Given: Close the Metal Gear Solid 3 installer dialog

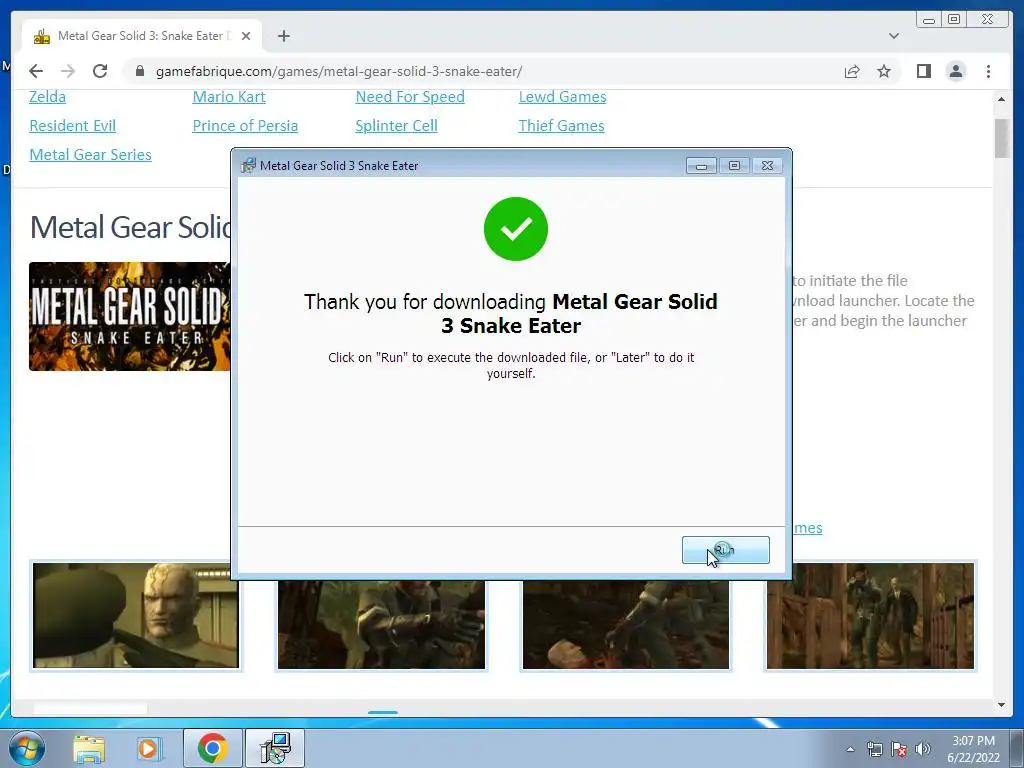Looking at the screenshot, I should tap(767, 166).
